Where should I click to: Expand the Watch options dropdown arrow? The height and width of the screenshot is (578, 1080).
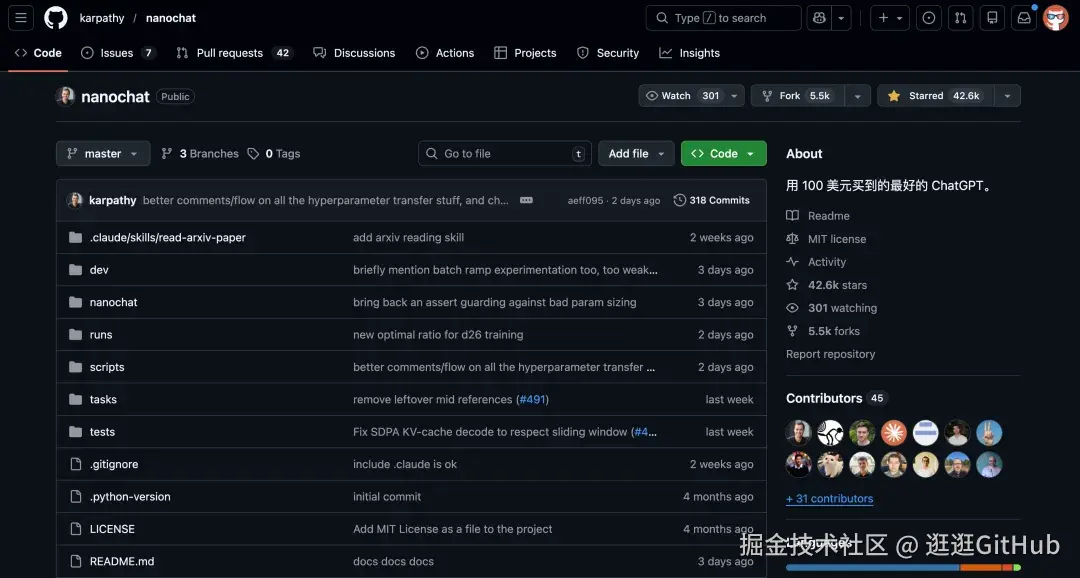(734, 96)
